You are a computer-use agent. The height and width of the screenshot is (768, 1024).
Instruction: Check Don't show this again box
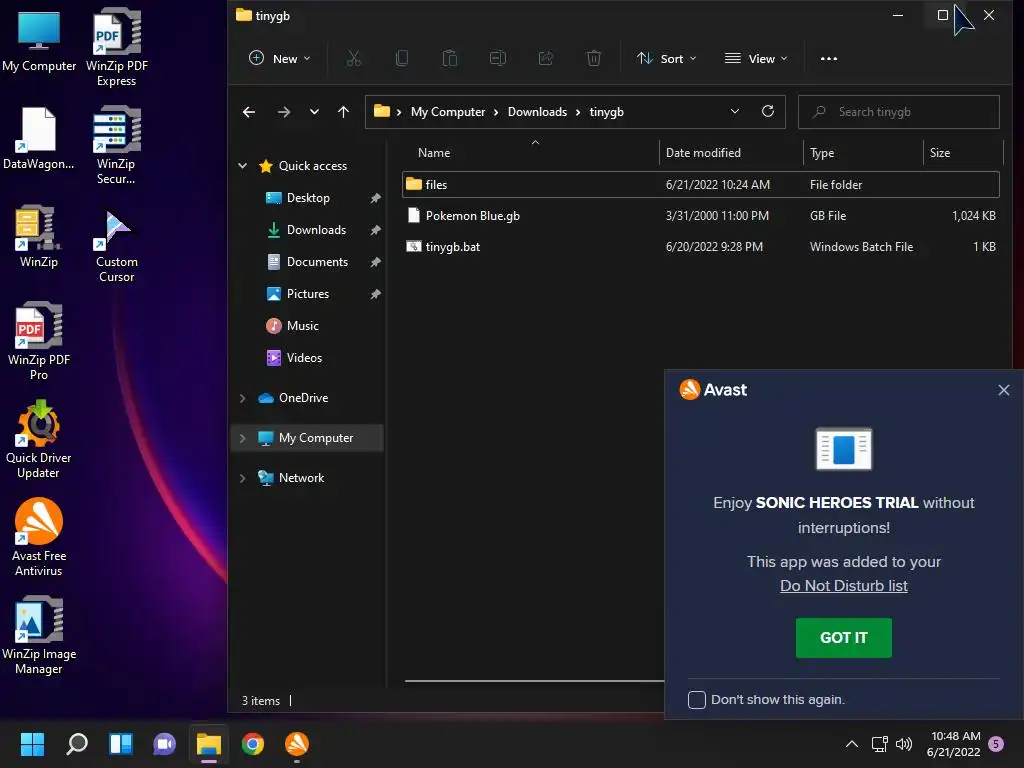[x=697, y=699]
